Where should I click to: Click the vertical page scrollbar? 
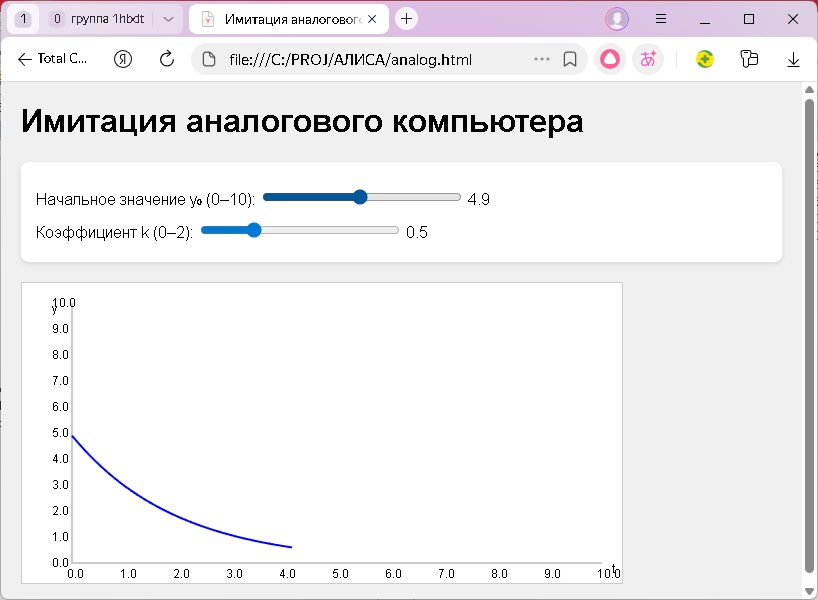[x=810, y=330]
